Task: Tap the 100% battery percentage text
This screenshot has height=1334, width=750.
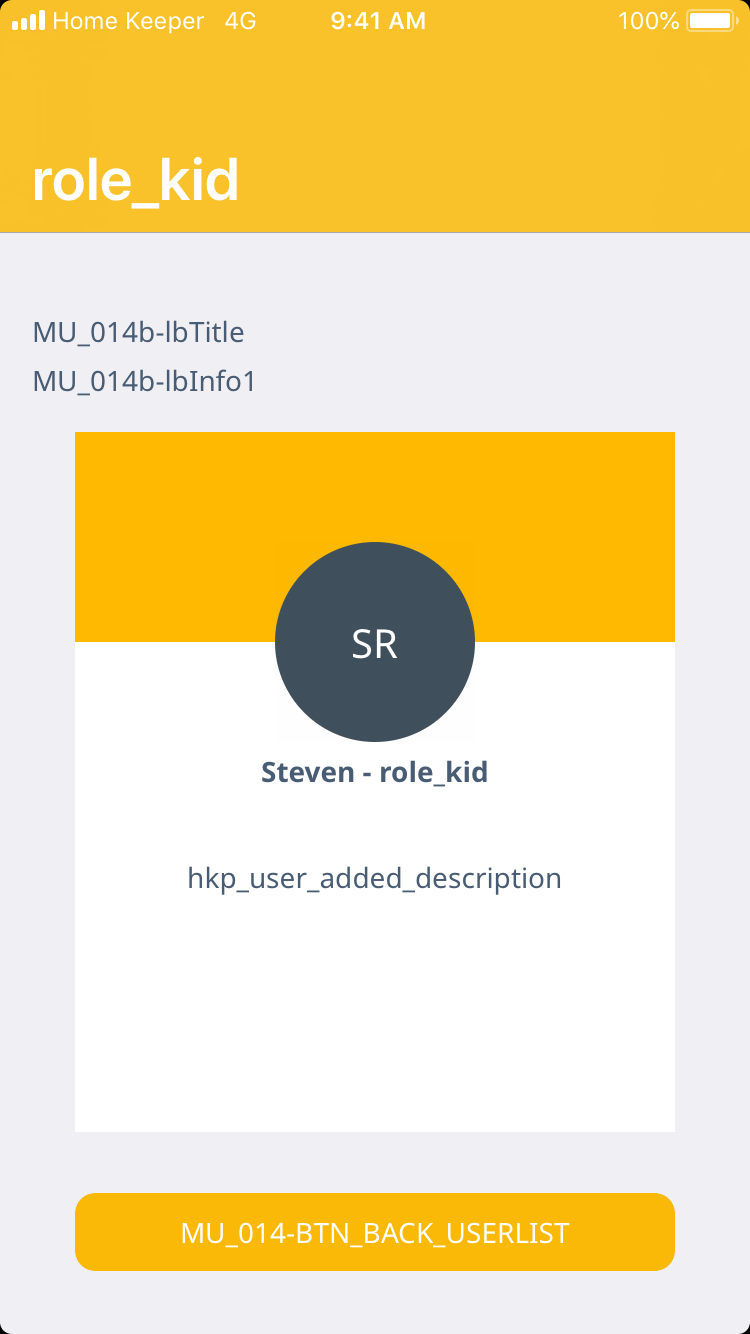Action: tap(648, 20)
